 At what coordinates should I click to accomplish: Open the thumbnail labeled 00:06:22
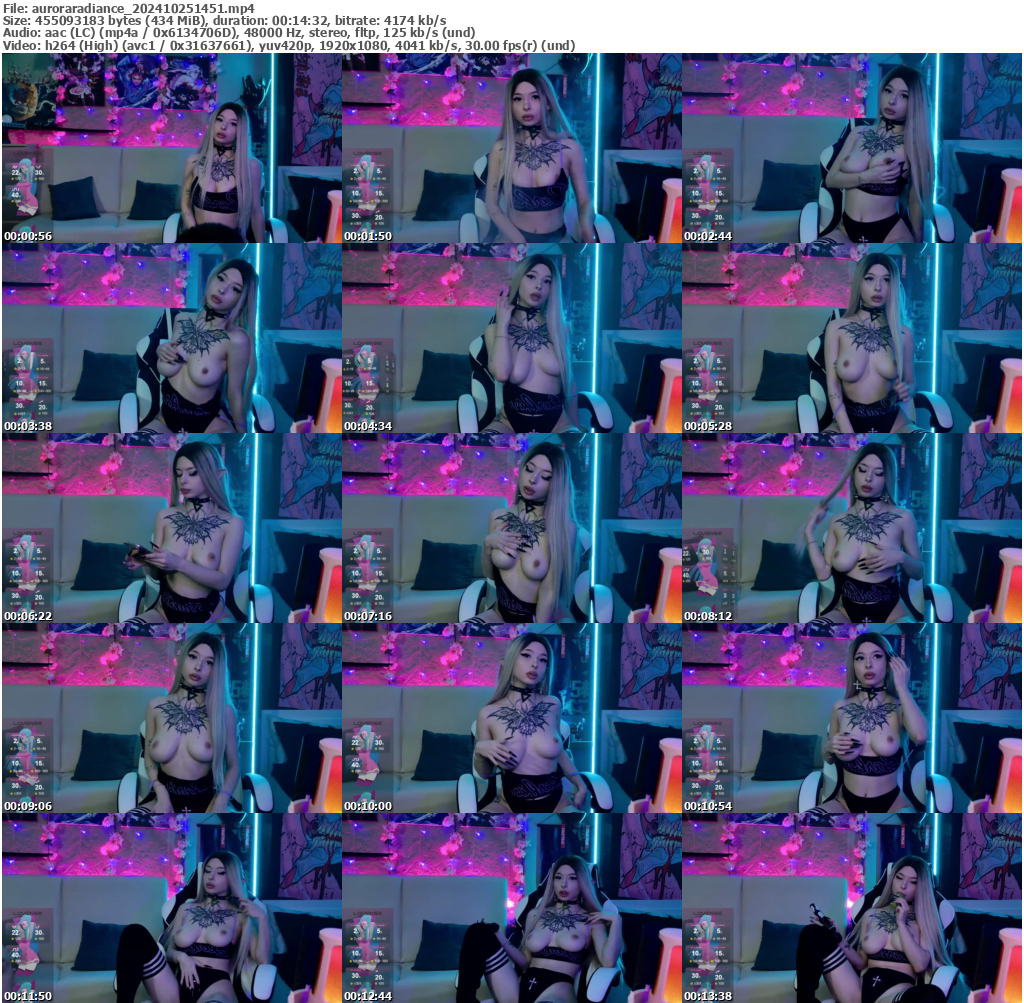[170, 530]
